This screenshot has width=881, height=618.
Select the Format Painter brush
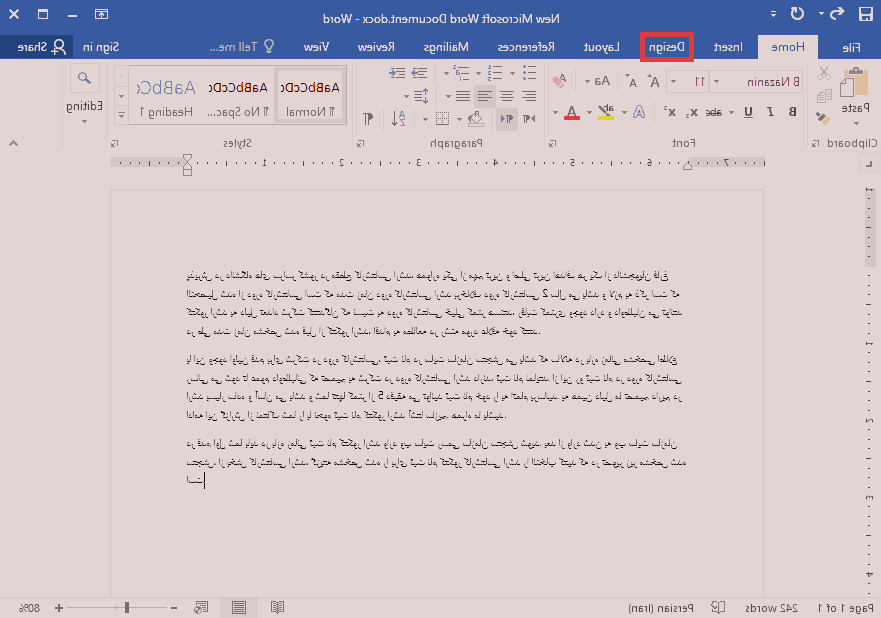click(823, 117)
